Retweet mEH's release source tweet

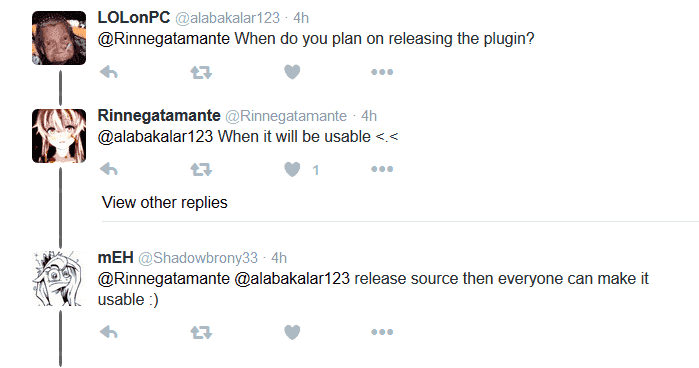point(201,332)
